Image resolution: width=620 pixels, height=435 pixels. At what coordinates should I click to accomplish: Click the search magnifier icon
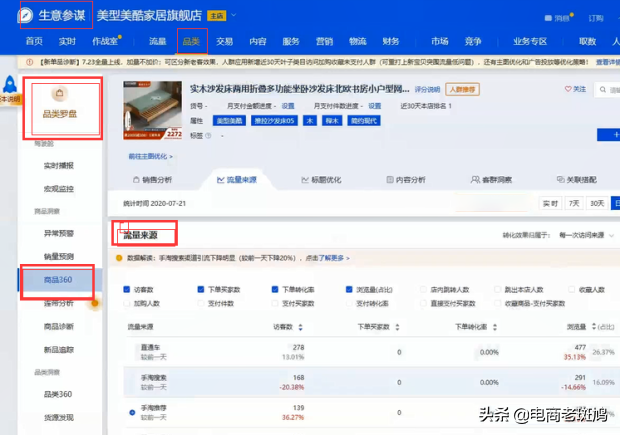tap(603, 90)
